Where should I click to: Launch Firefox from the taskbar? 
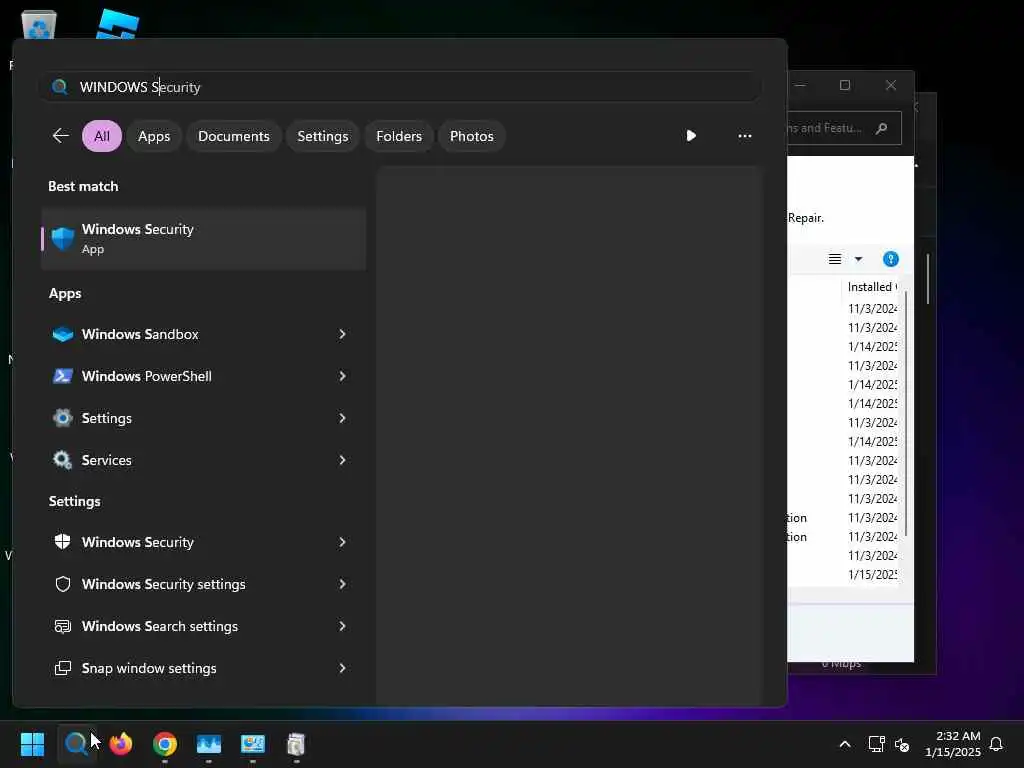[121, 744]
